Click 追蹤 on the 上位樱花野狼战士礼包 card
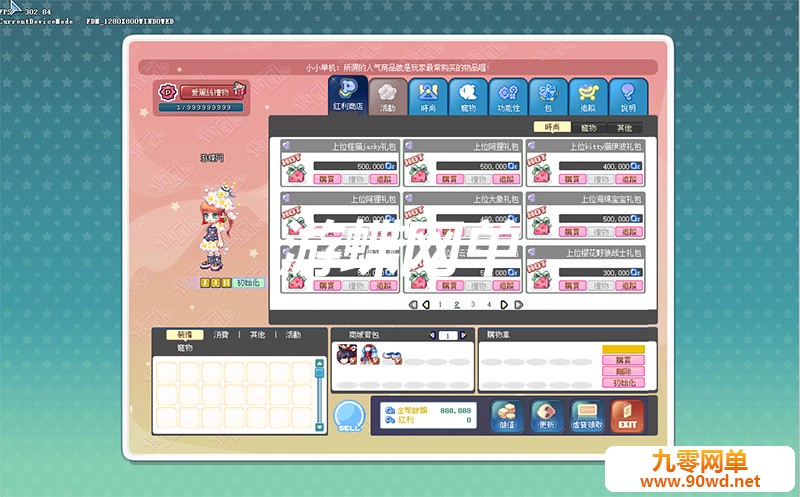The height and width of the screenshot is (497, 800). click(629, 286)
